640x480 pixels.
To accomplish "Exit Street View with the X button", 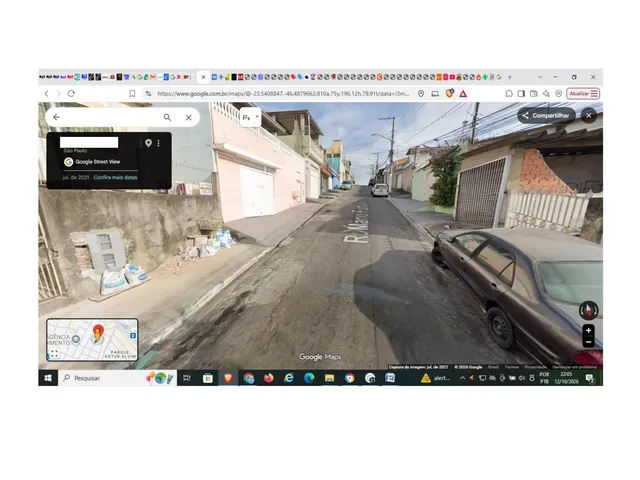I will pyautogui.click(x=589, y=116).
